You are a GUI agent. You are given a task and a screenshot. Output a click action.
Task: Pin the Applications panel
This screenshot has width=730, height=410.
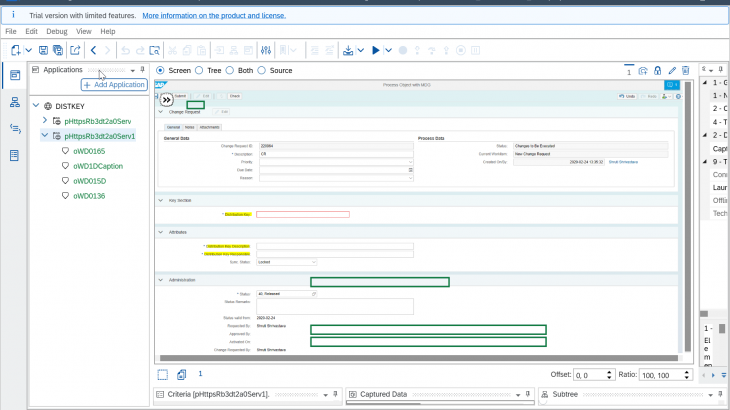pos(142,70)
